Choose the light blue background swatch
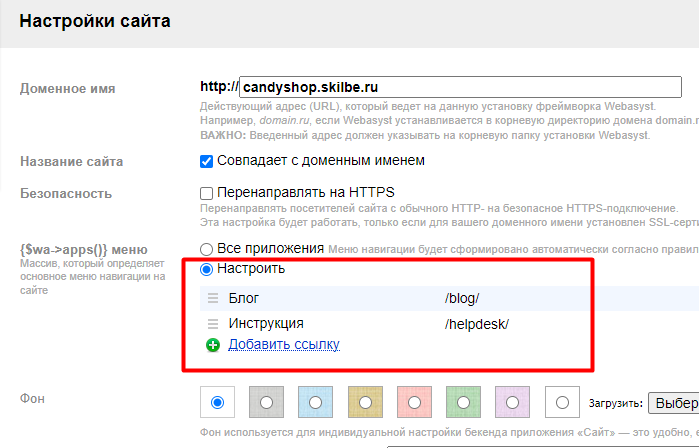This screenshot has height=448, width=699. 315,402
